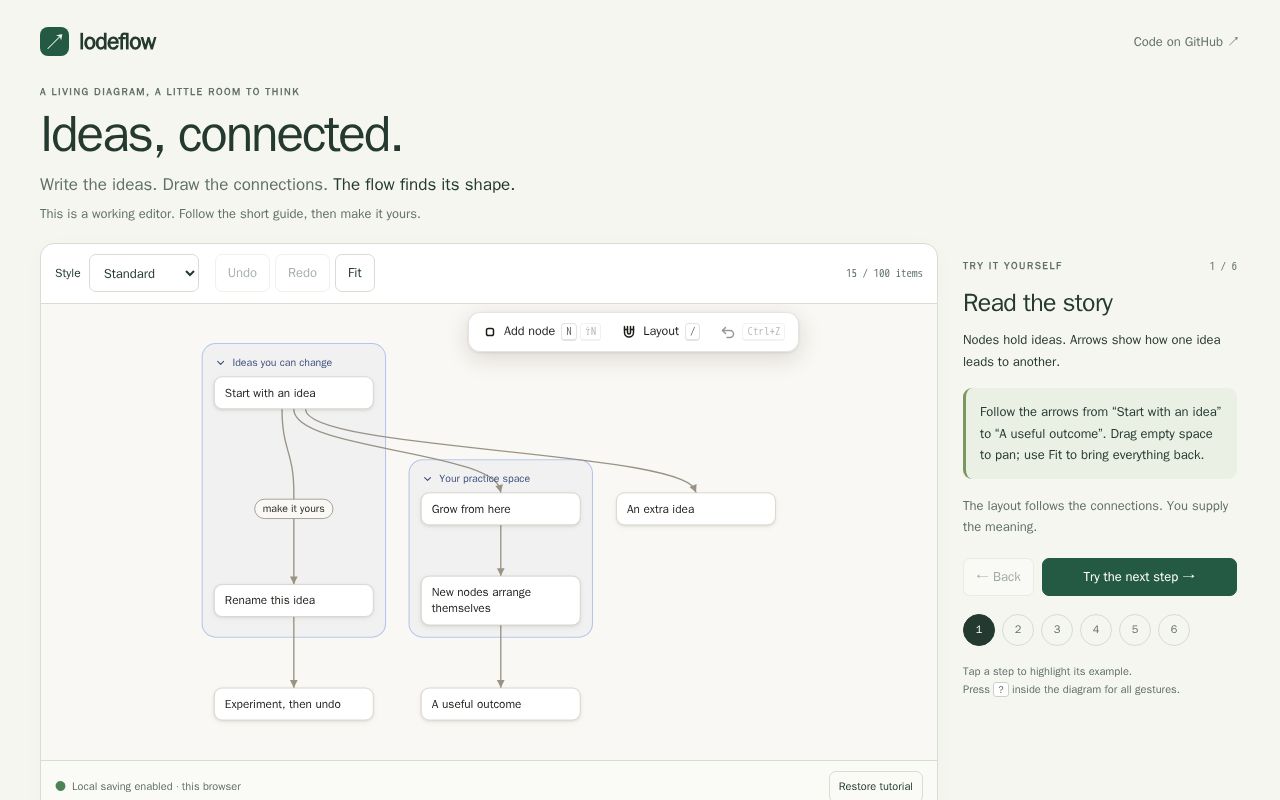Click the disabled Undo button

coord(242,273)
